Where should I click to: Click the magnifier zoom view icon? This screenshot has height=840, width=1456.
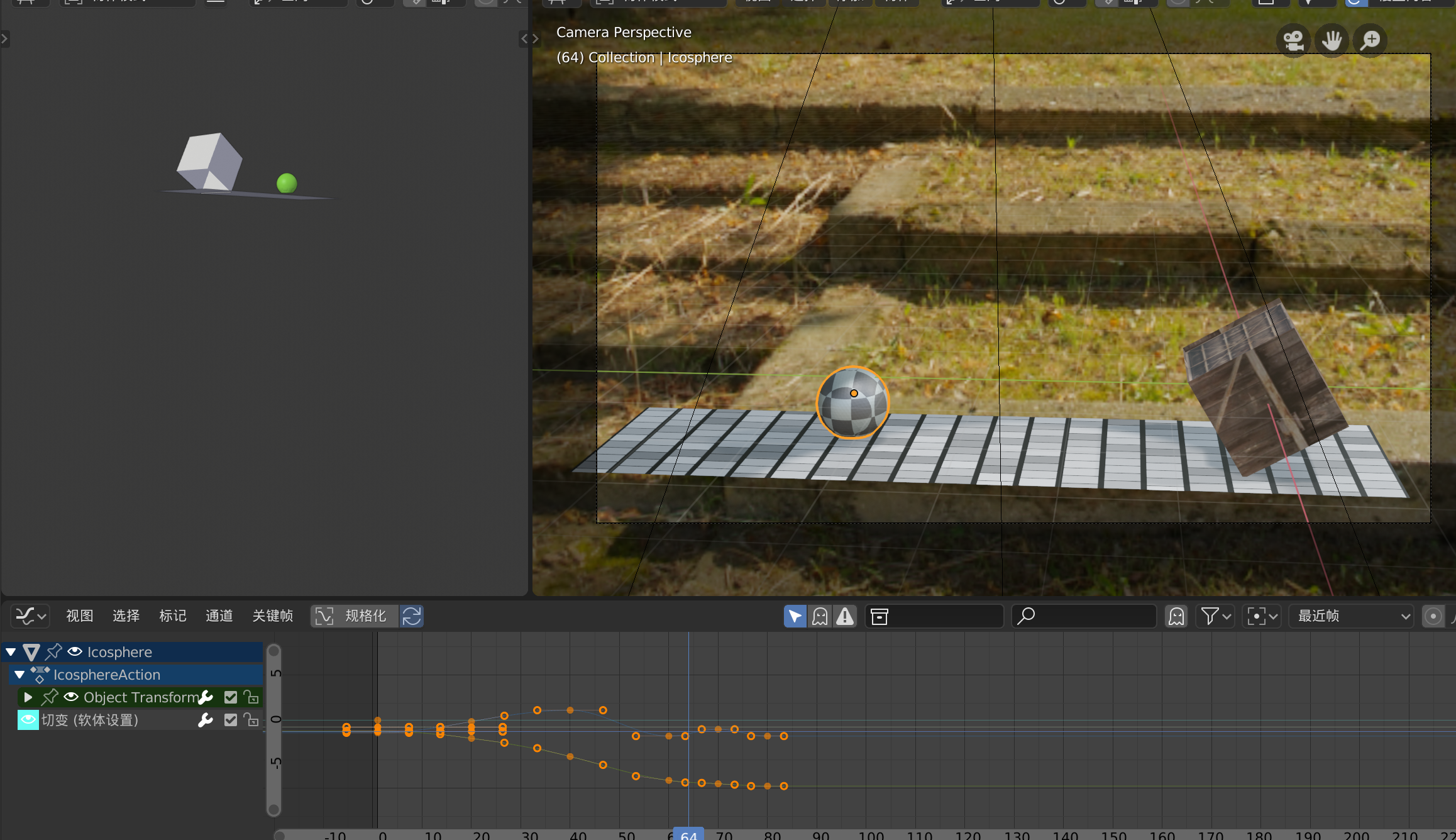point(1370,41)
